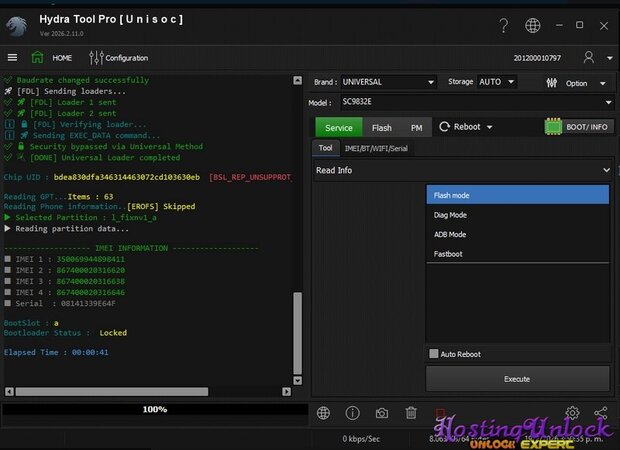Click the BOOT/ INFO button
Viewport: 620px width, 450px height.
point(578,127)
